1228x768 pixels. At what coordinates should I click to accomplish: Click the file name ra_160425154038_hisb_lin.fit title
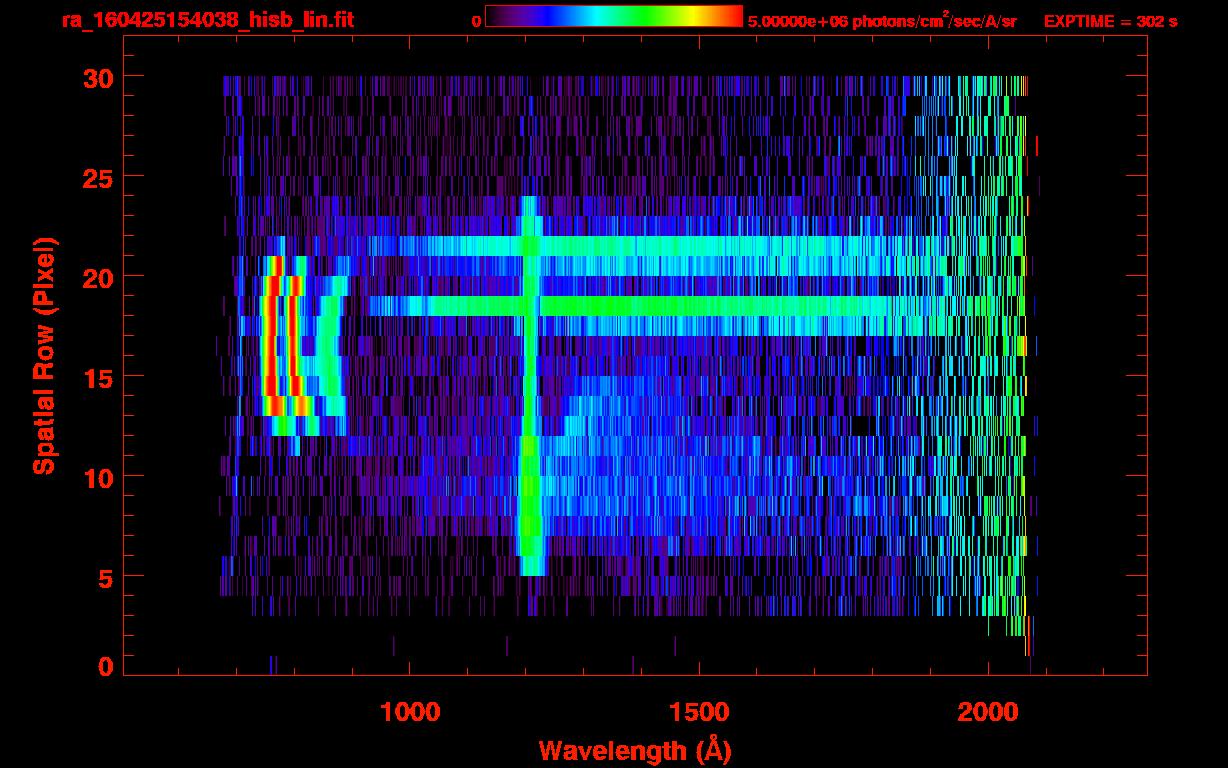point(207,20)
